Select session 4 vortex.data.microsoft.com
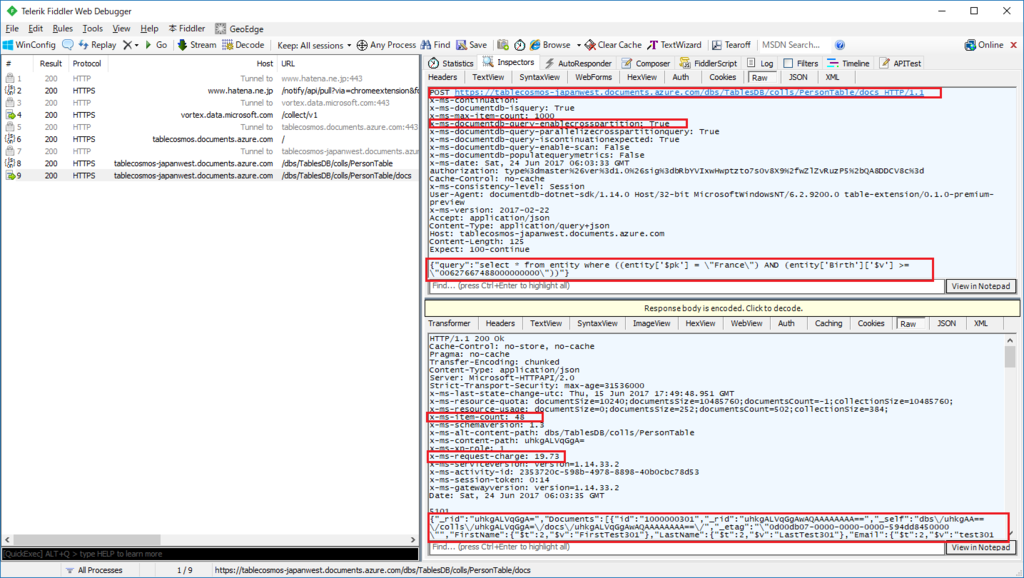Screen dimensions: 1024x578 [x=210, y=115]
